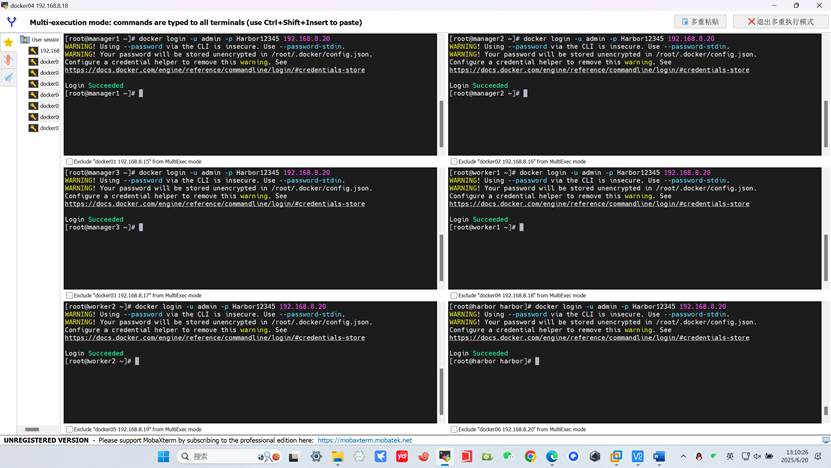Click the session tree horizontal scrollbar

tap(32, 429)
